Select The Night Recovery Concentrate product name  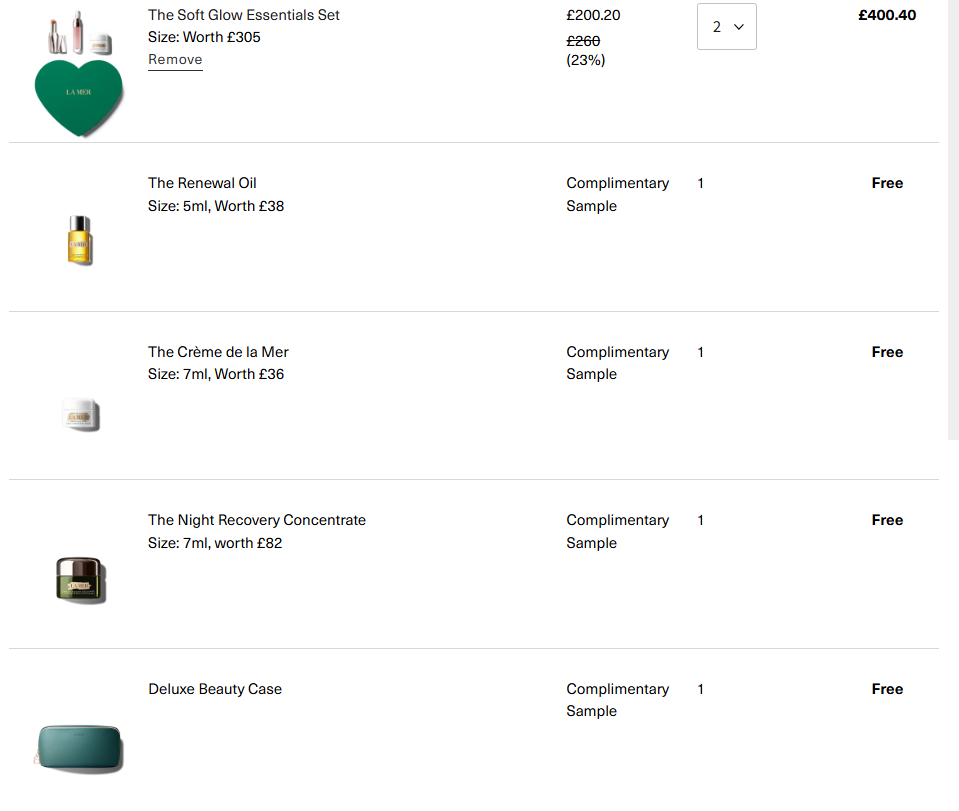click(x=257, y=520)
